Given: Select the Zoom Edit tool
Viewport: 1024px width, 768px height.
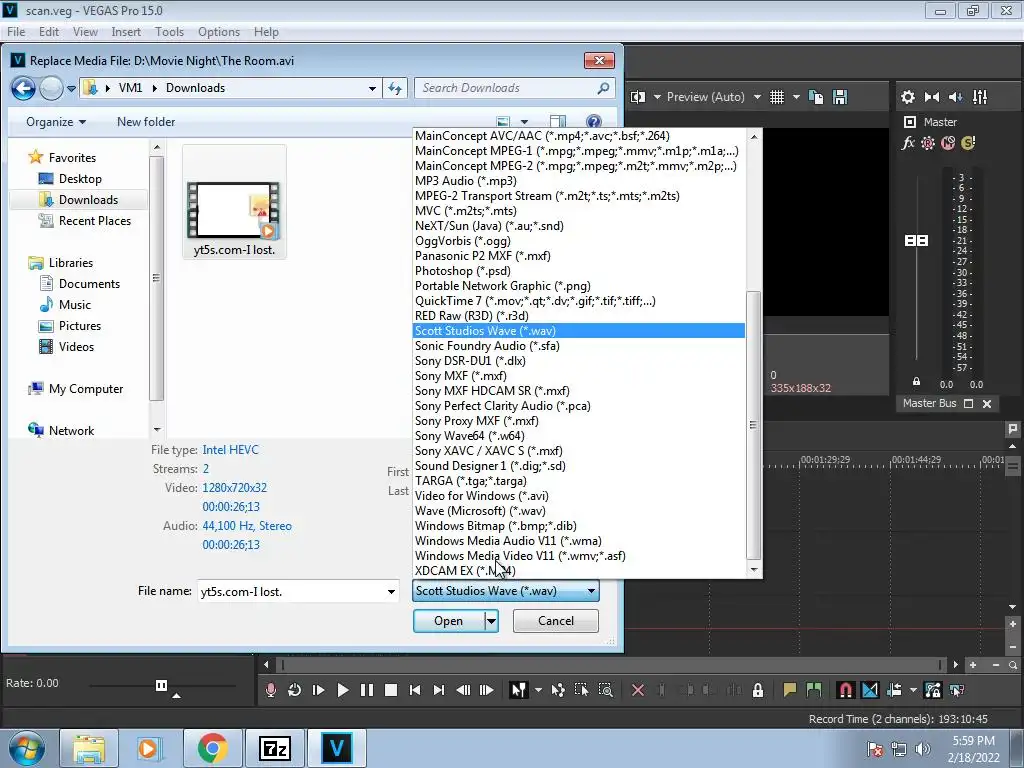Looking at the screenshot, I should tap(605, 690).
